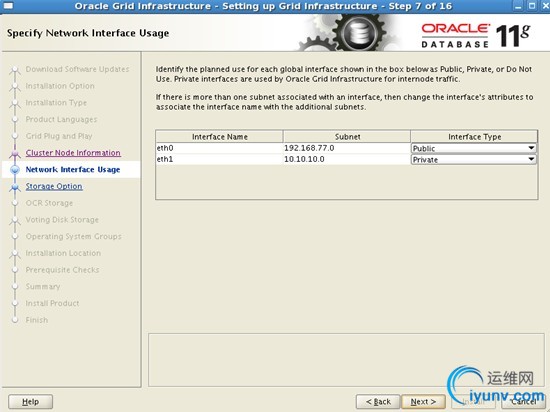Click the Finish step
The image size is (550, 412).
click(x=37, y=320)
